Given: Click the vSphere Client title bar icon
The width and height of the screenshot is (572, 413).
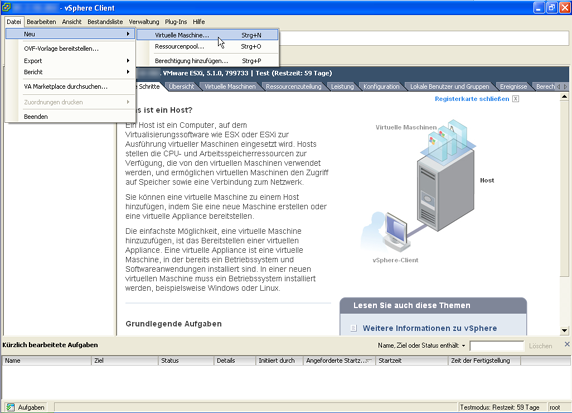Looking at the screenshot, I should [x=6, y=7].
